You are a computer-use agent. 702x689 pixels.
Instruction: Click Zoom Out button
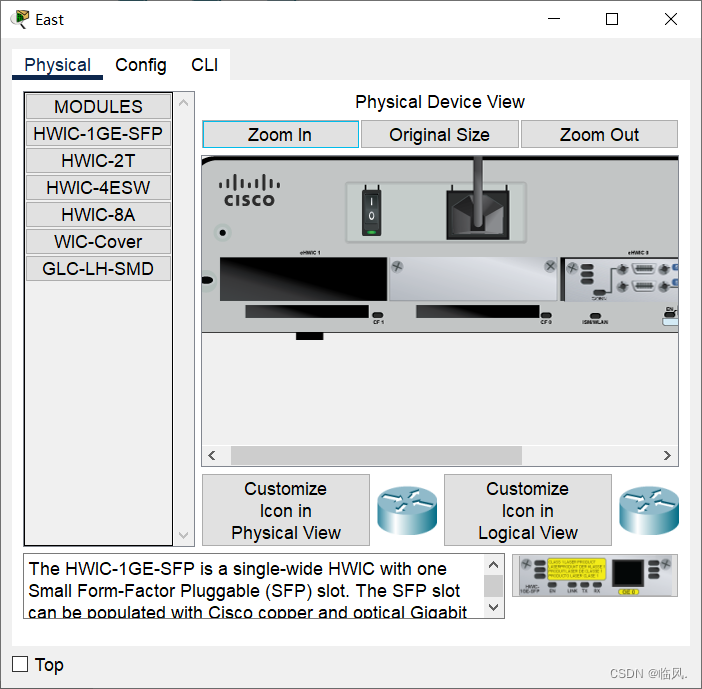point(599,134)
